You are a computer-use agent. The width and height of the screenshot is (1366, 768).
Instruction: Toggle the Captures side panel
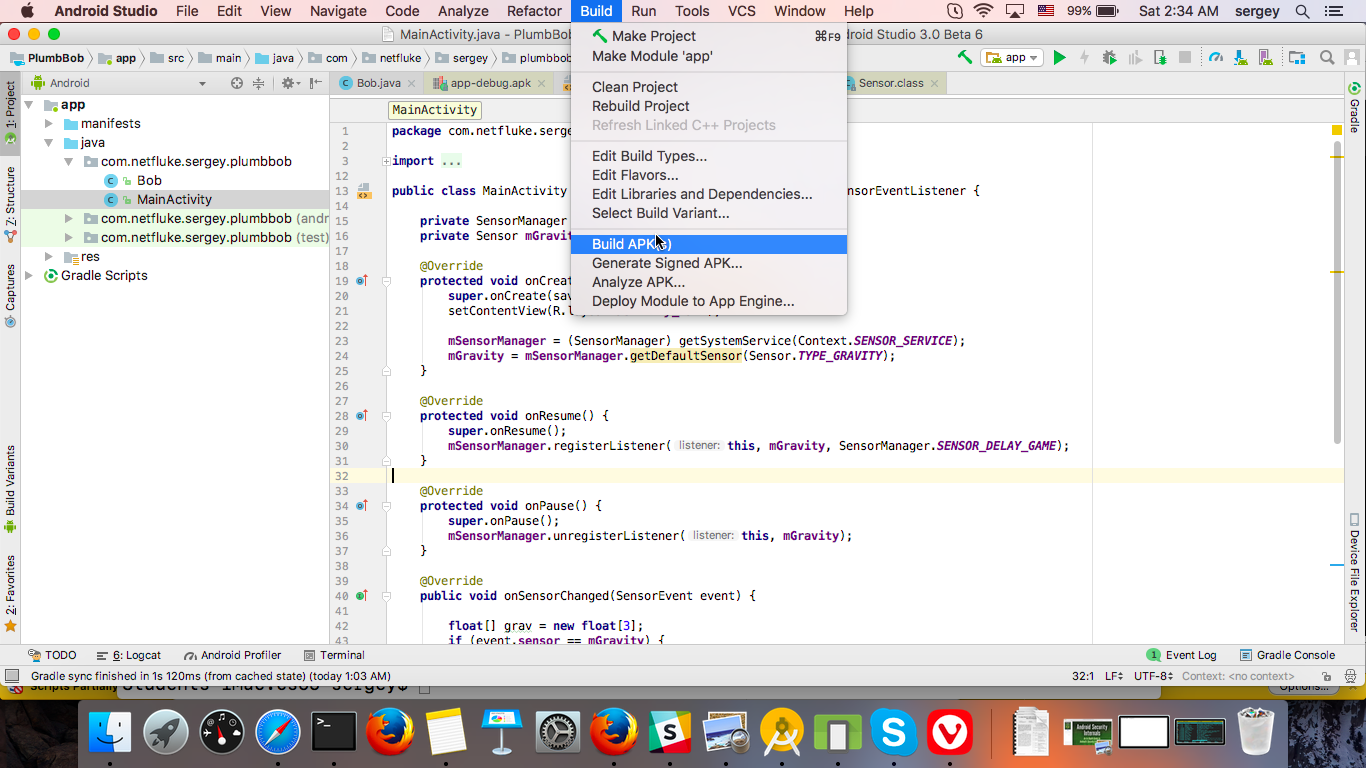coord(10,295)
